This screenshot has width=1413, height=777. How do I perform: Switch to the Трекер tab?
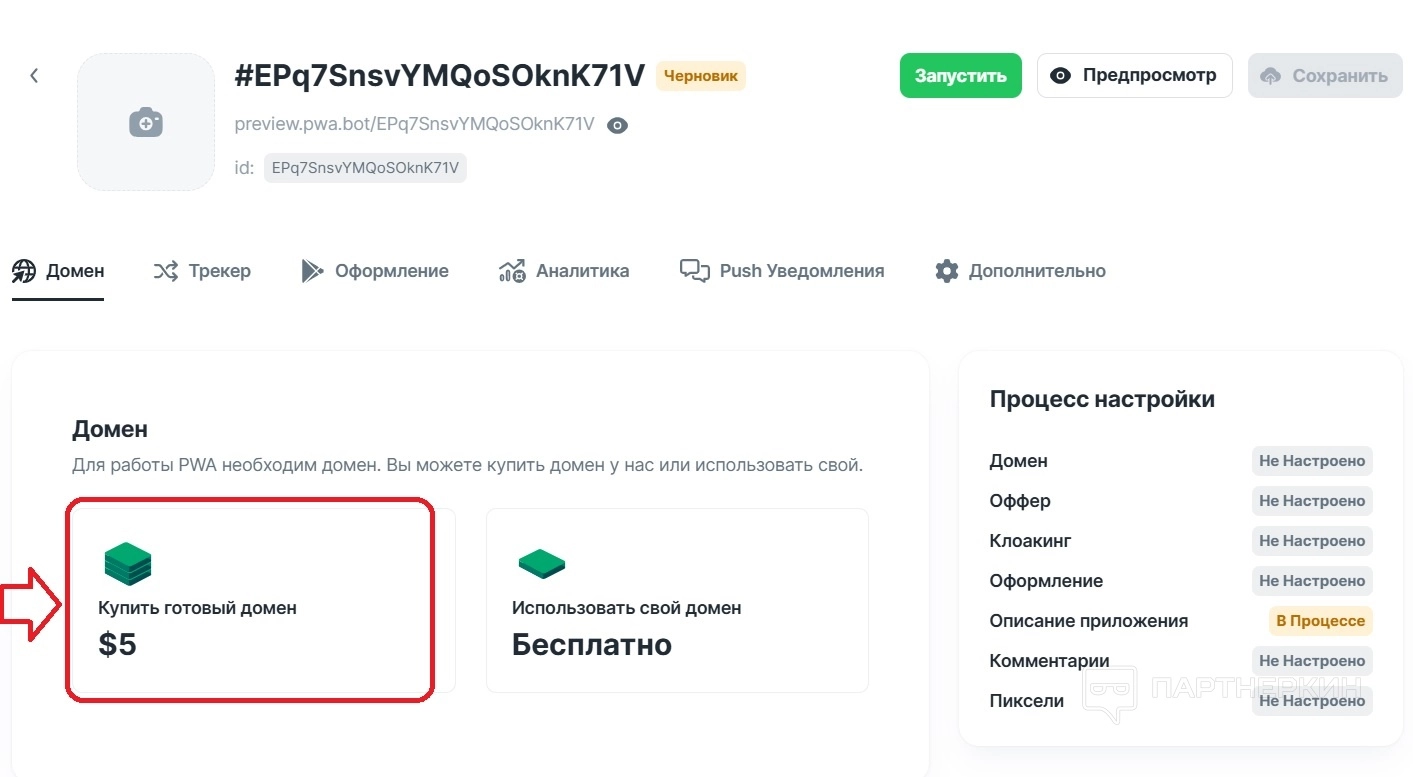(202, 271)
